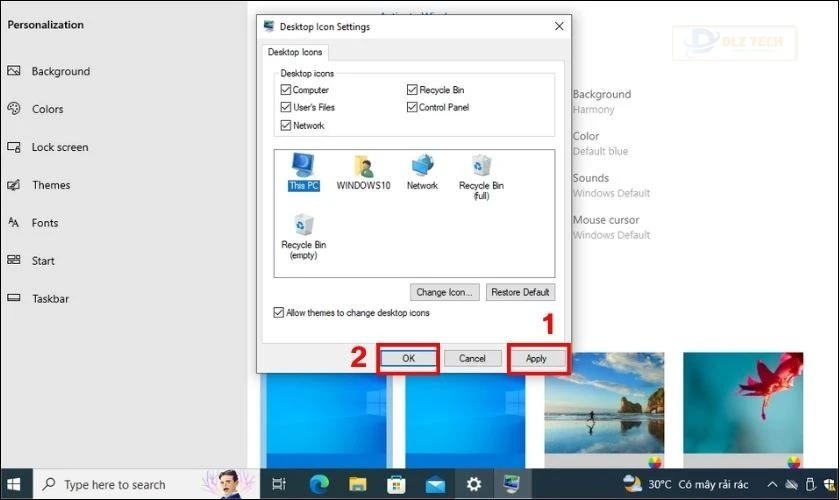Image resolution: width=840 pixels, height=500 pixels.
Task: Toggle Allow themes to change desktop icons
Action: [279, 313]
